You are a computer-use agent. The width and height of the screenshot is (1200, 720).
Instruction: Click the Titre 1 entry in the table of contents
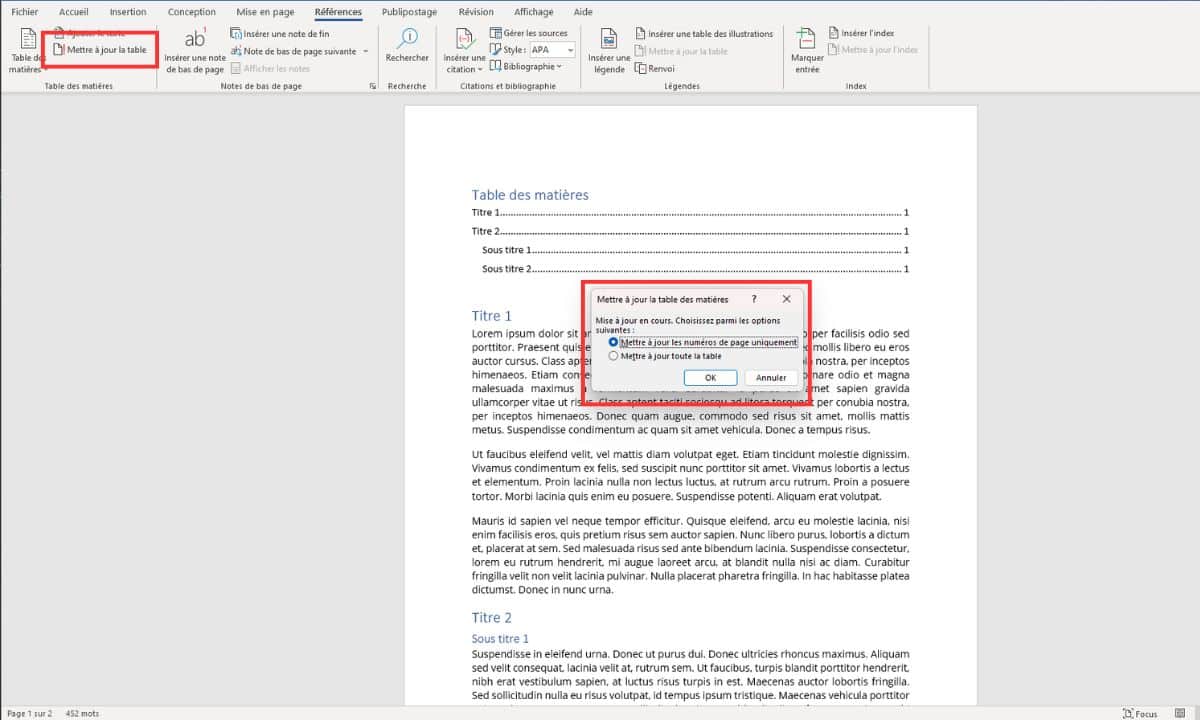(690, 213)
